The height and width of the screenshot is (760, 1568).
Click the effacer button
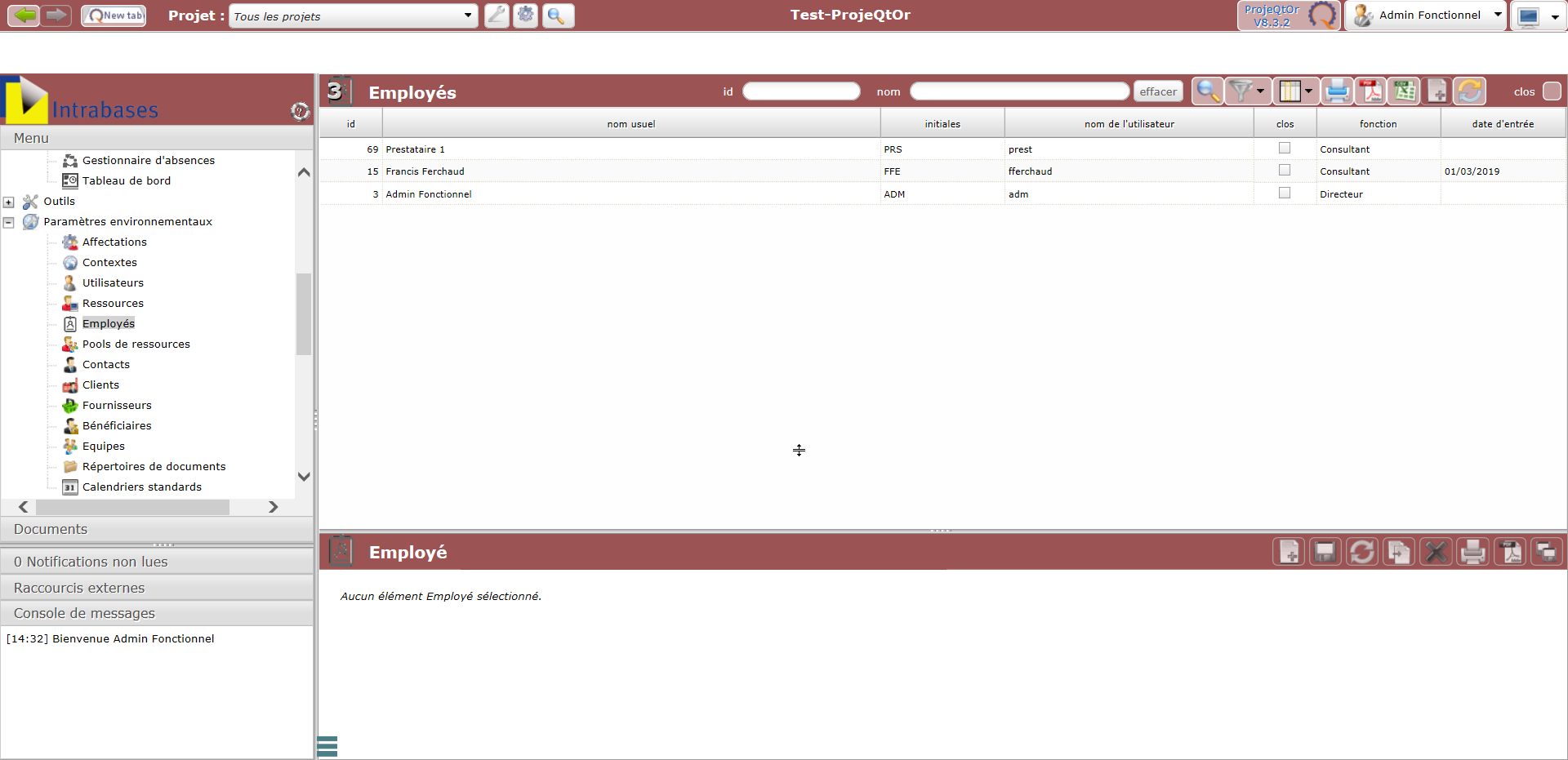tap(1158, 92)
